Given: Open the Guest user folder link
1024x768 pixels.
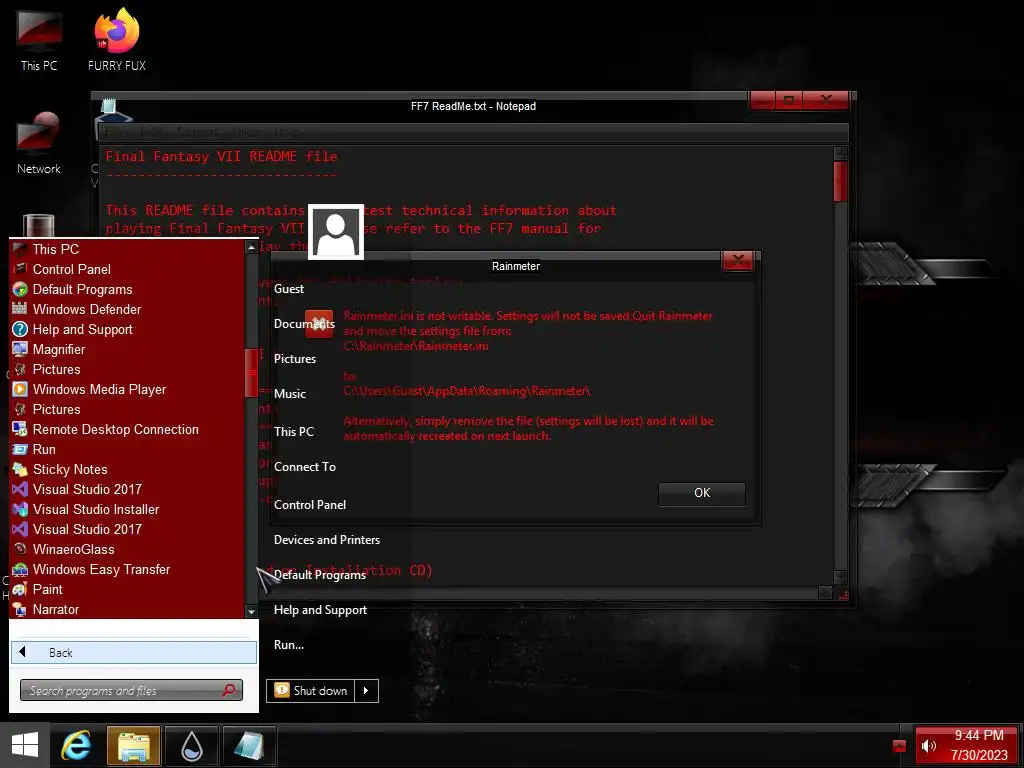Looking at the screenshot, I should tap(289, 289).
